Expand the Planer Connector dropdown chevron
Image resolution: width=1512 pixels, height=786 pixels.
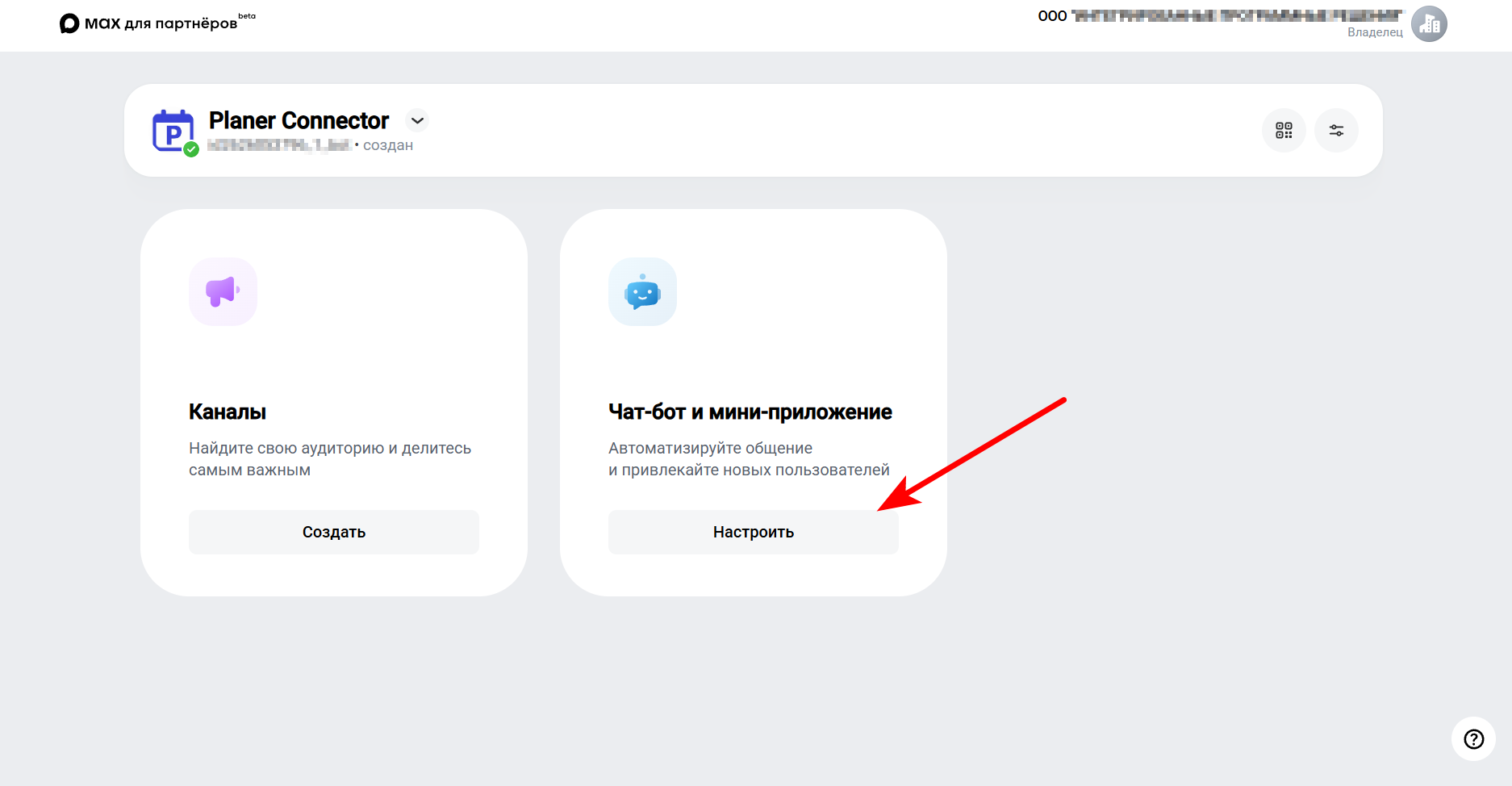pyautogui.click(x=417, y=120)
